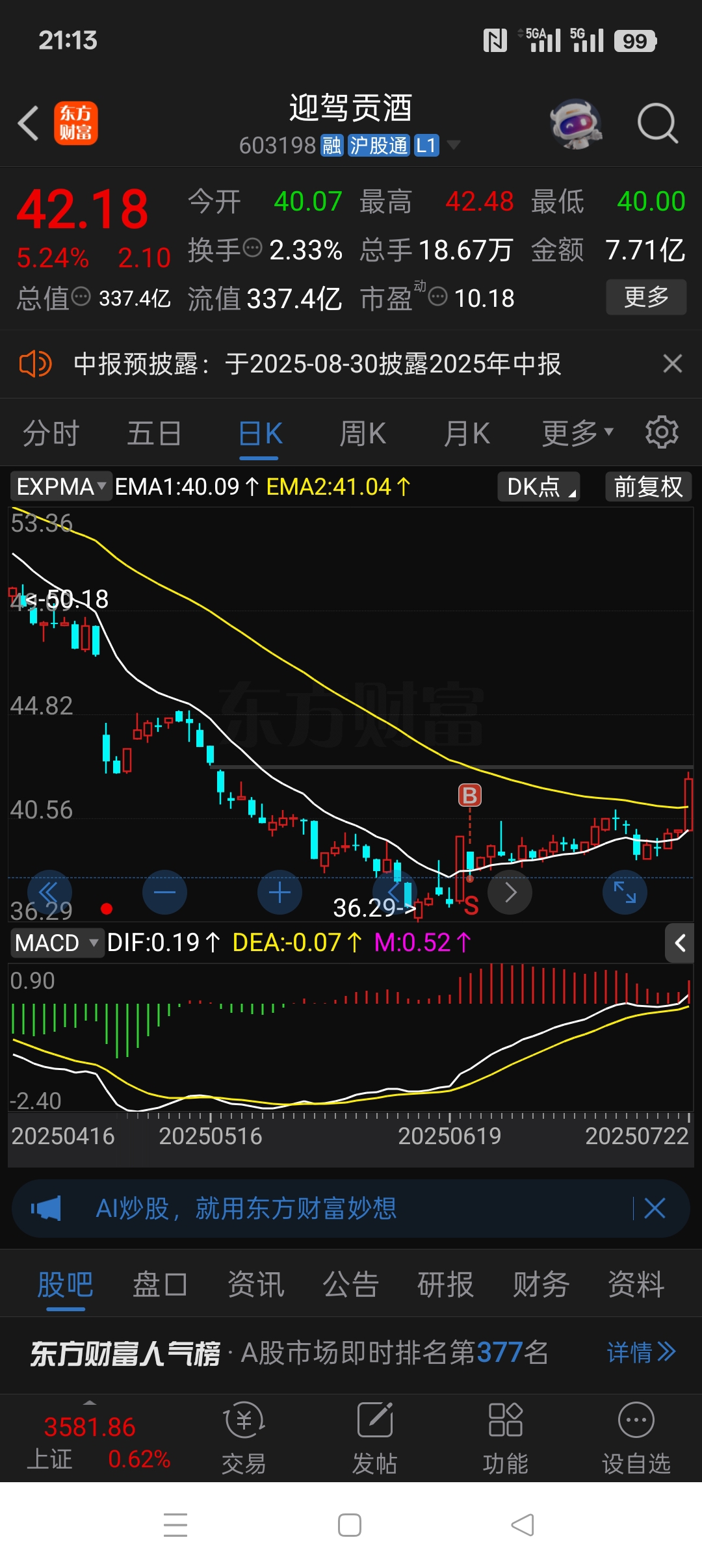This screenshot has height=1568, width=702.
Task: Switch to 公告 tab
Action: coord(350,1285)
